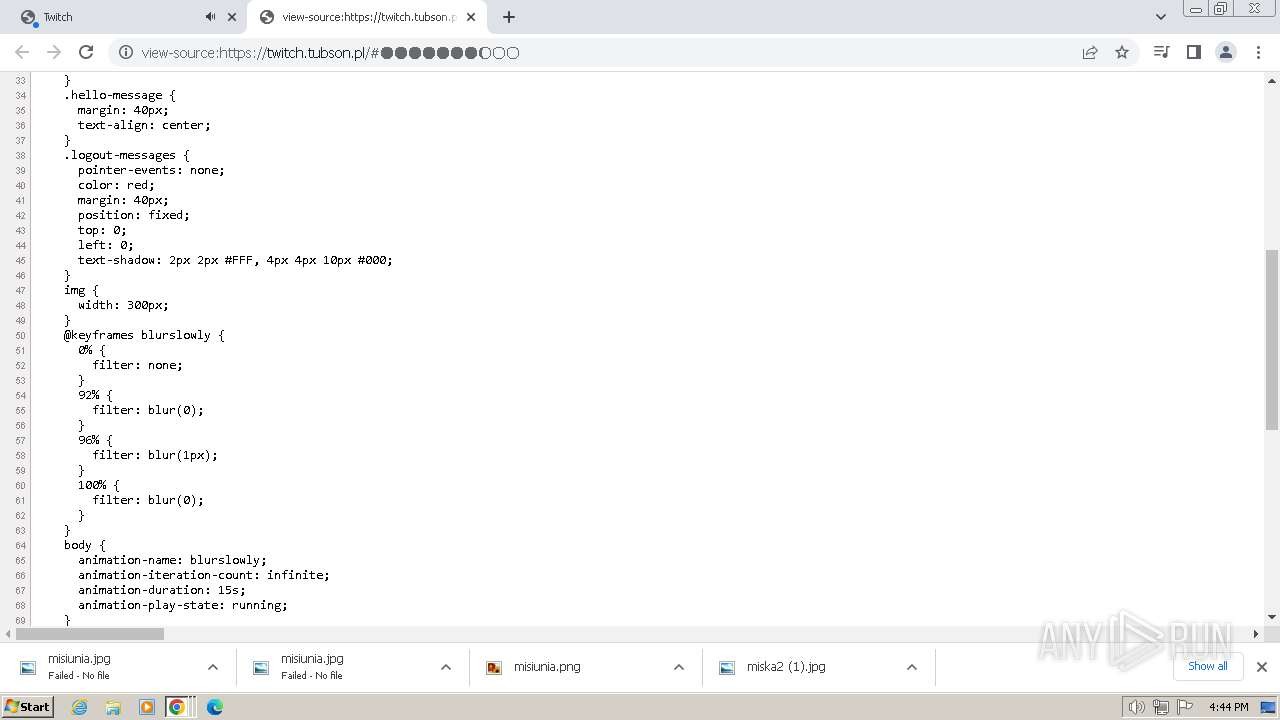Go back to previous page
The image size is (1280, 720).
pyautogui.click(x=22, y=52)
